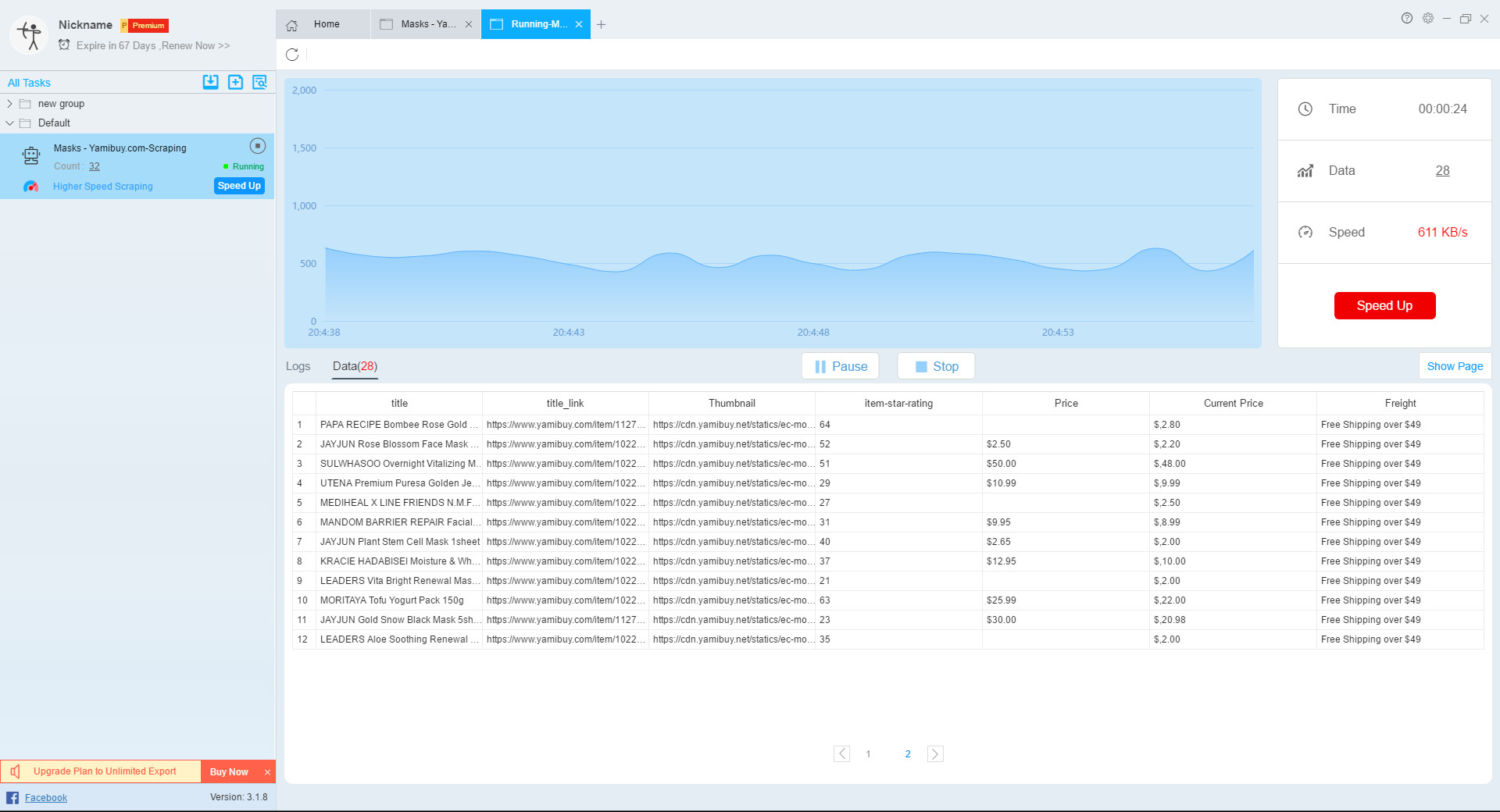This screenshot has width=1500, height=812.
Task: Click the user avatar icon
Action: tap(30, 35)
